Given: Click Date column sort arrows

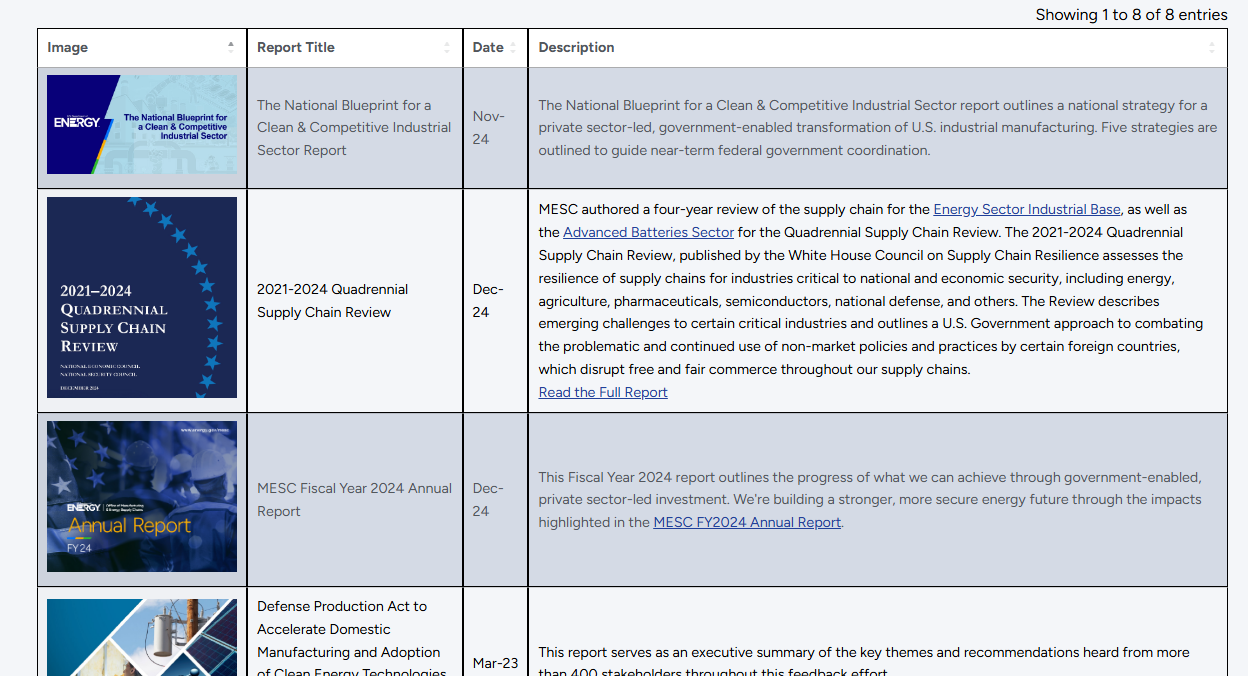Looking at the screenshot, I should (x=512, y=47).
